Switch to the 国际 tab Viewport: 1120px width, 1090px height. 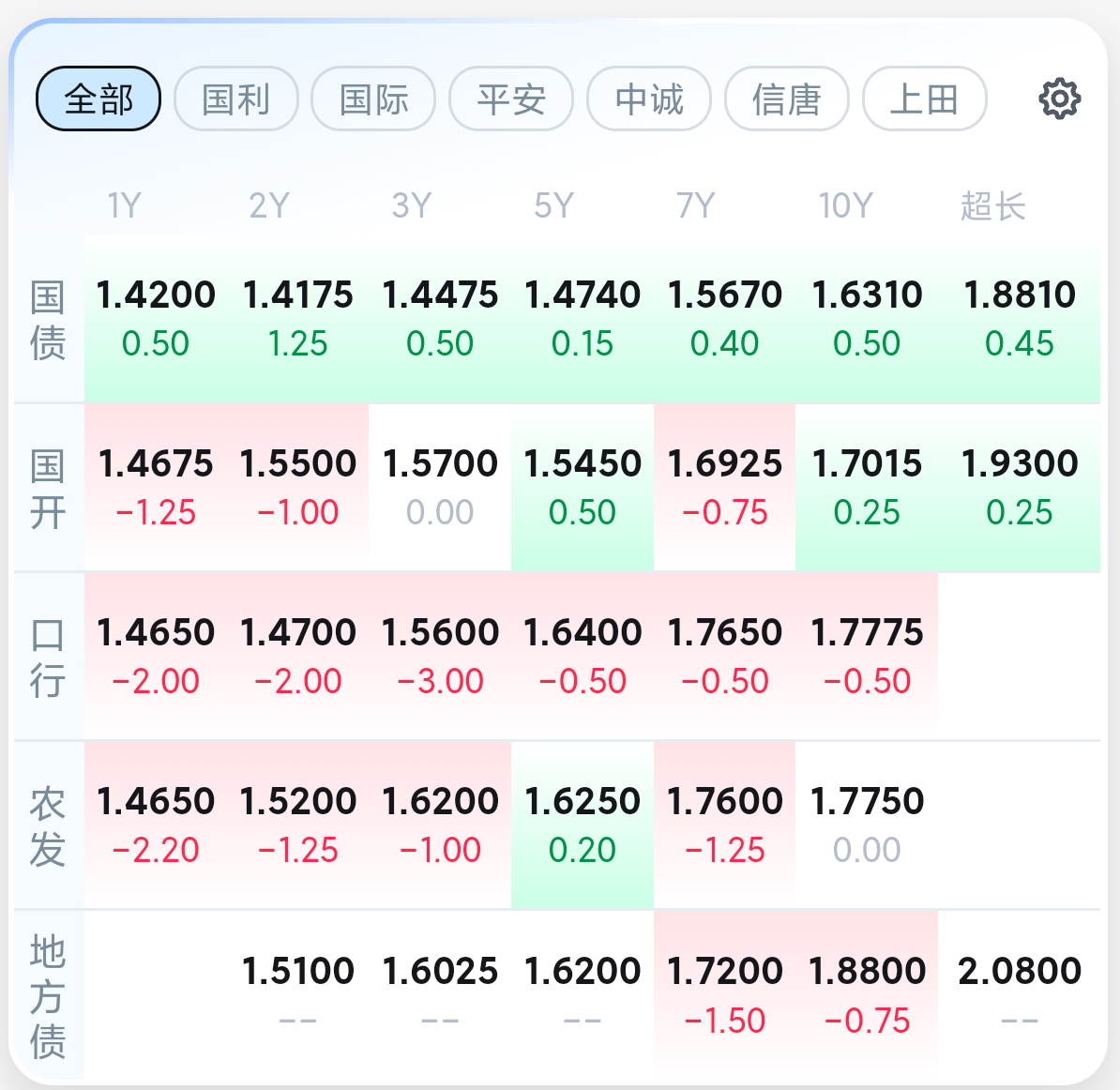click(x=373, y=98)
